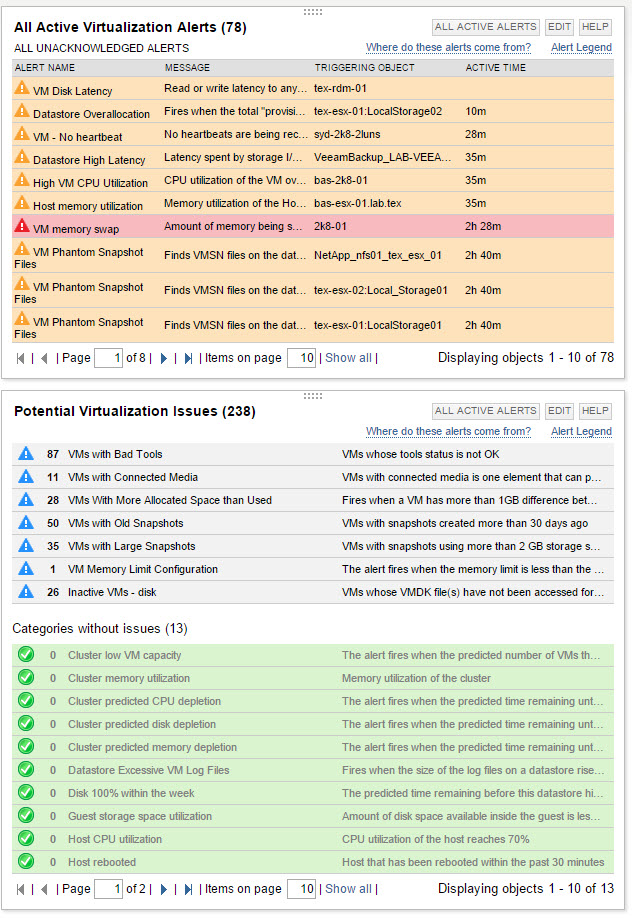Click EDIT button in the Potential Issues panel
Viewport: 632px width, 918px height.
point(559,411)
